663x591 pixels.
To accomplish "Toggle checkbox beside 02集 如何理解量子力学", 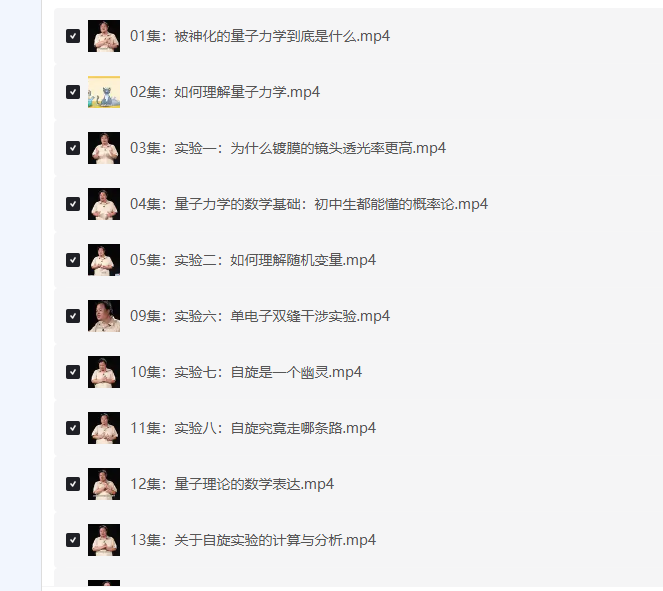I will coord(73,92).
